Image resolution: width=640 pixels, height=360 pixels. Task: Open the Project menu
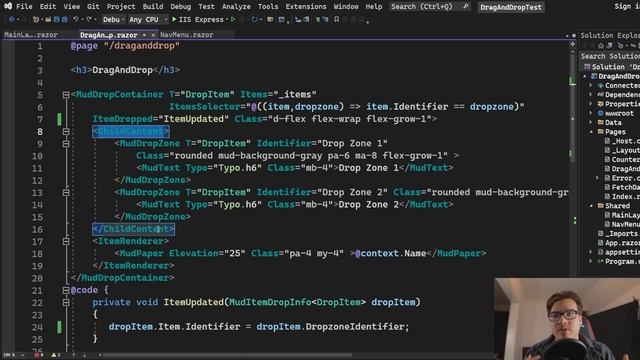120,7
